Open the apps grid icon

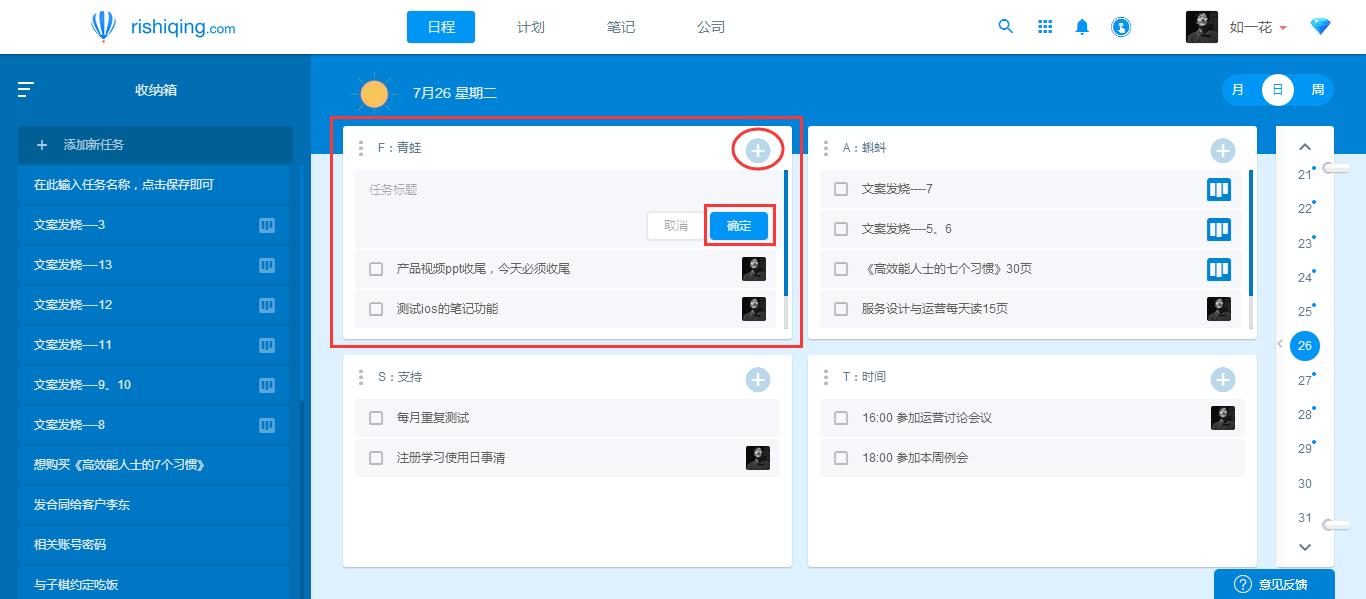[x=1045, y=27]
